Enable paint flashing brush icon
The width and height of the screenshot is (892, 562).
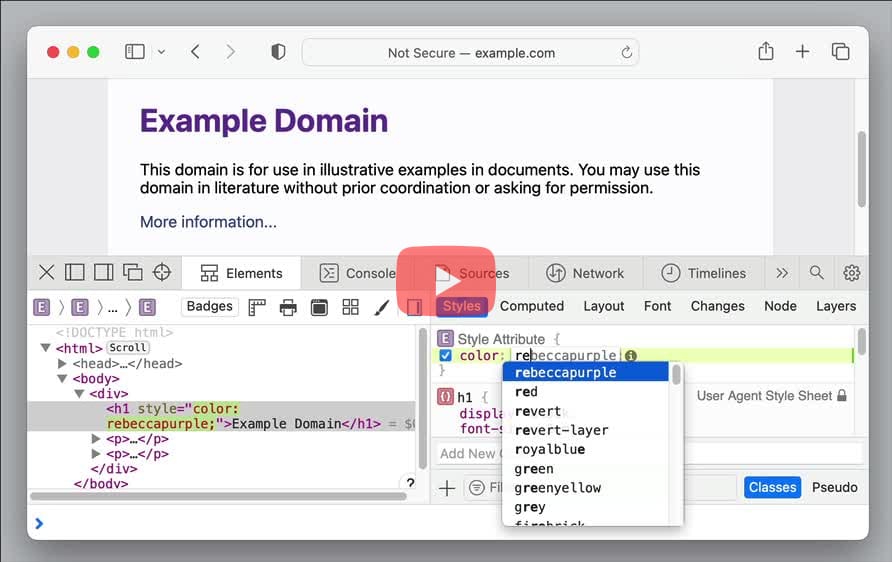tap(382, 307)
